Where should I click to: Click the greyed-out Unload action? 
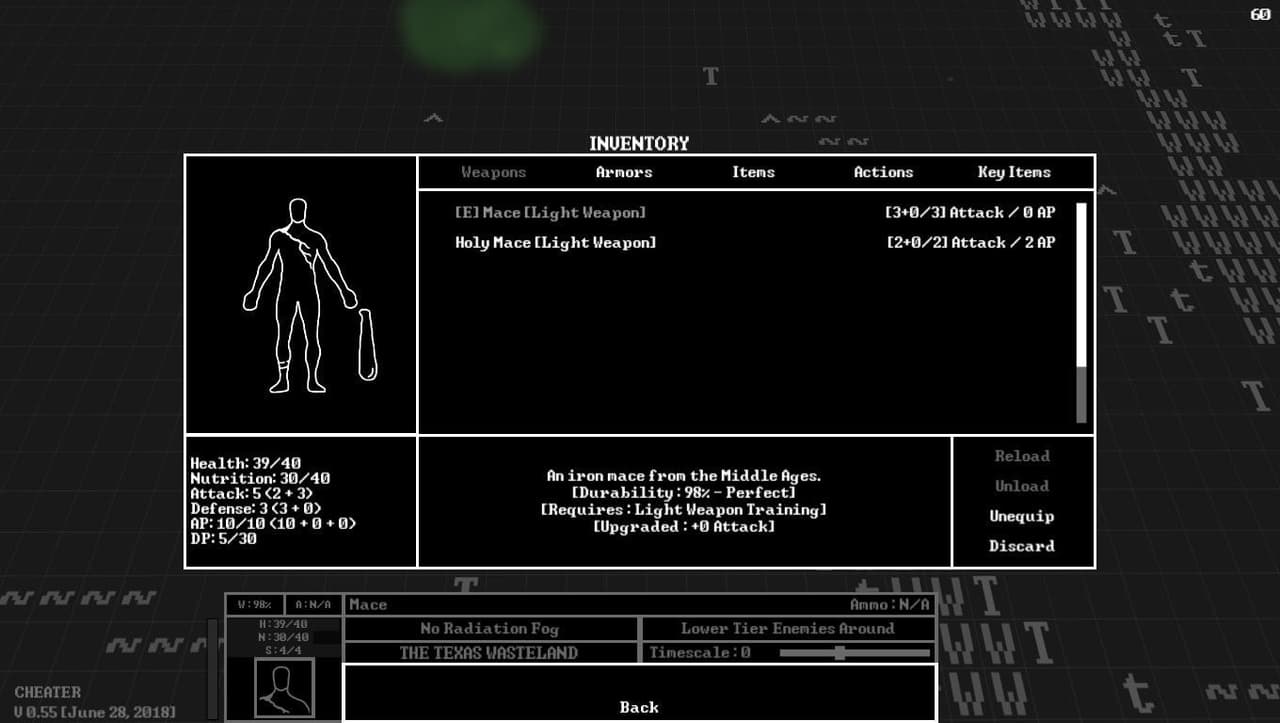pyautogui.click(x=1021, y=486)
